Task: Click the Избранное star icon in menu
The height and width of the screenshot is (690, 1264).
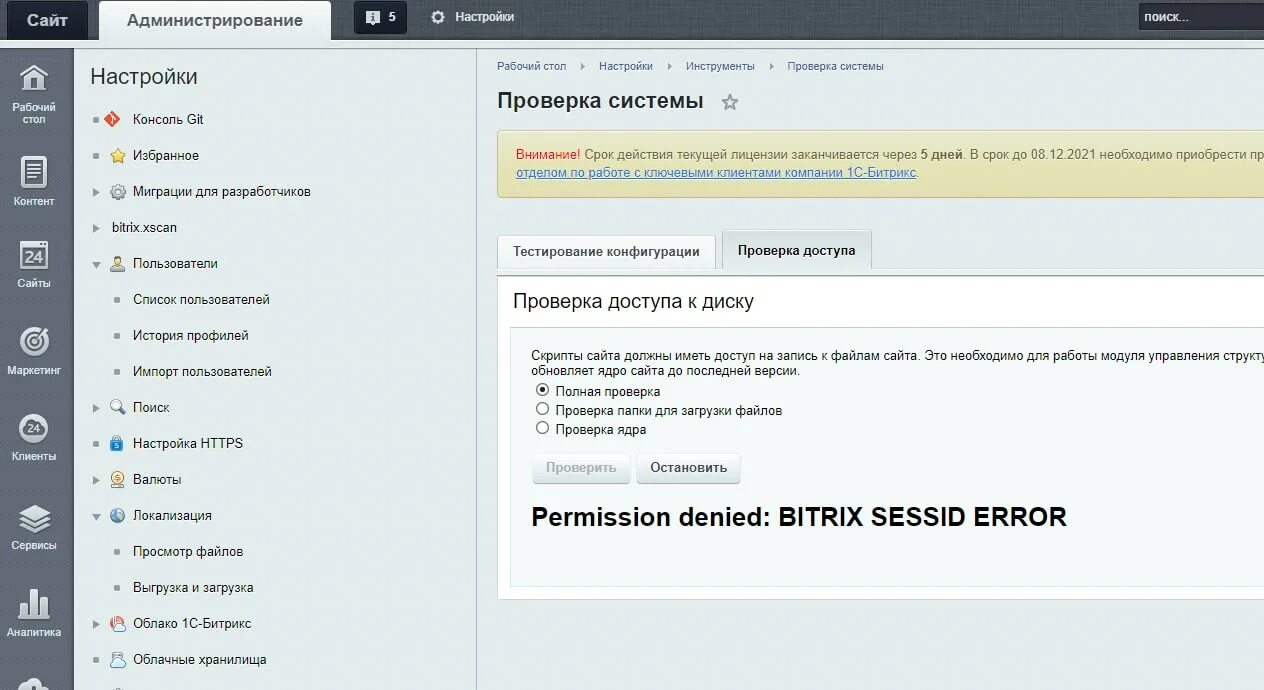Action: (117, 155)
